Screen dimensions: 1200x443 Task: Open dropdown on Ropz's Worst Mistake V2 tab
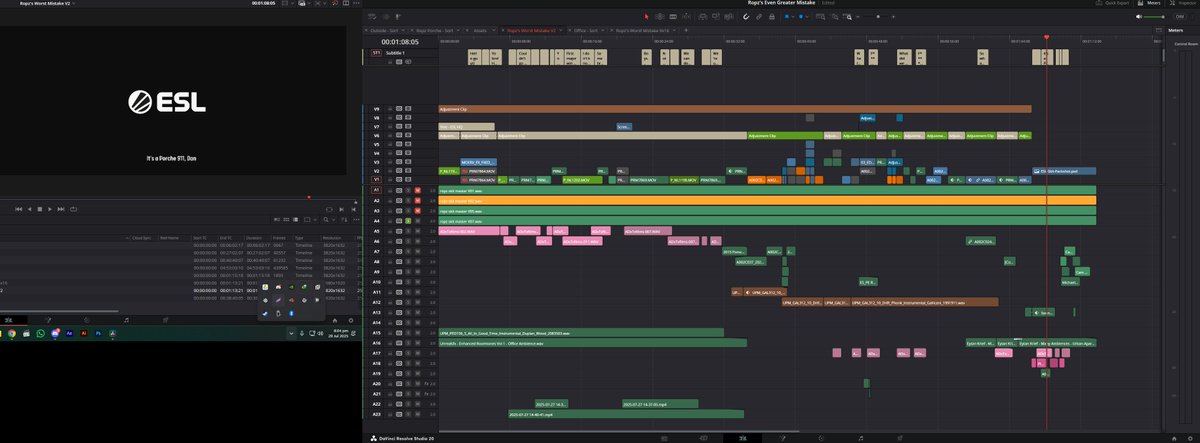tap(561, 30)
